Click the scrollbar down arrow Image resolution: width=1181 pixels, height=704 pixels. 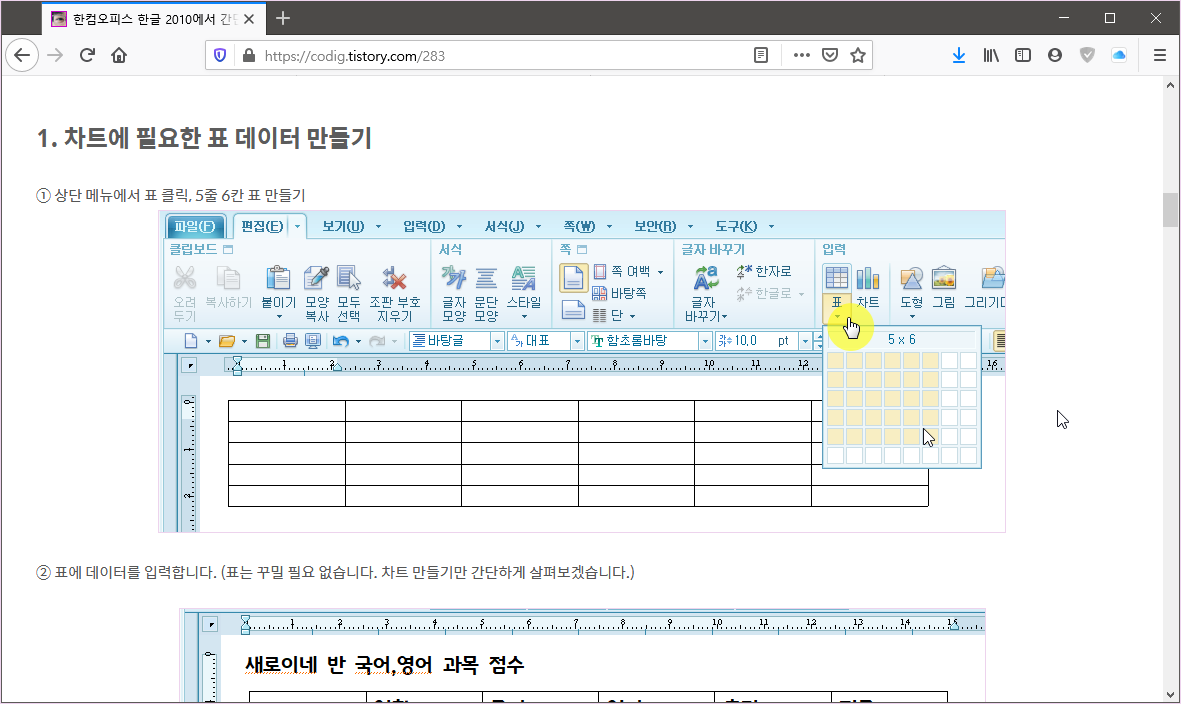click(1170, 695)
